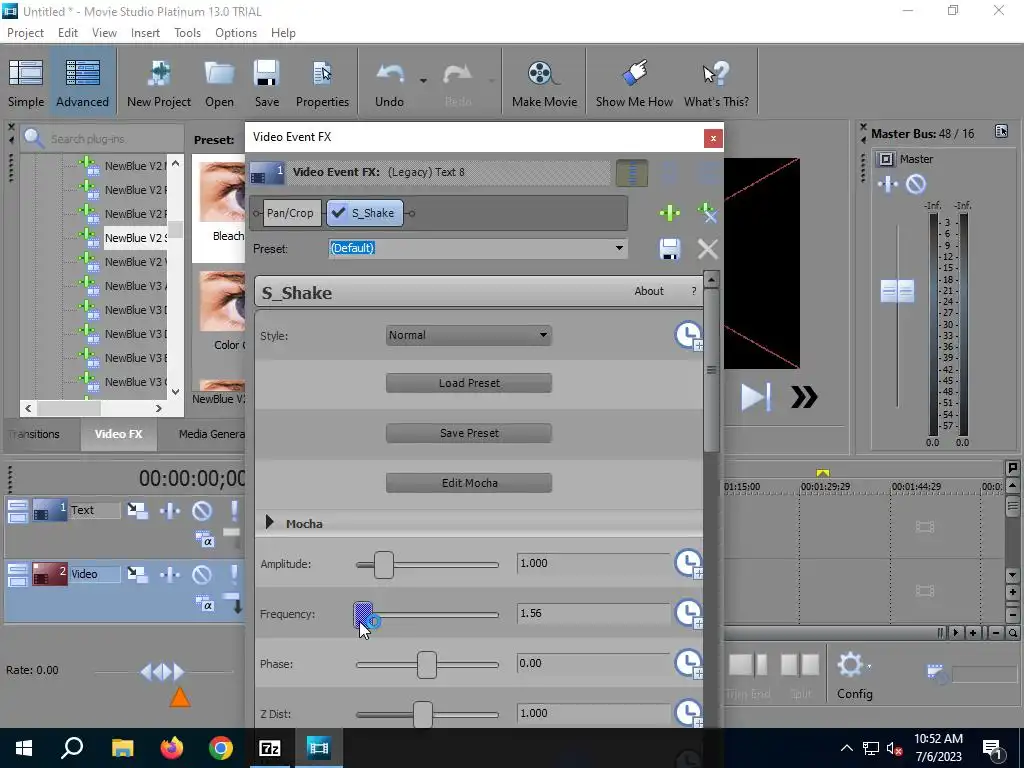Viewport: 1024px width, 768px height.
Task: Open the Project menu
Action: pyautogui.click(x=25, y=33)
